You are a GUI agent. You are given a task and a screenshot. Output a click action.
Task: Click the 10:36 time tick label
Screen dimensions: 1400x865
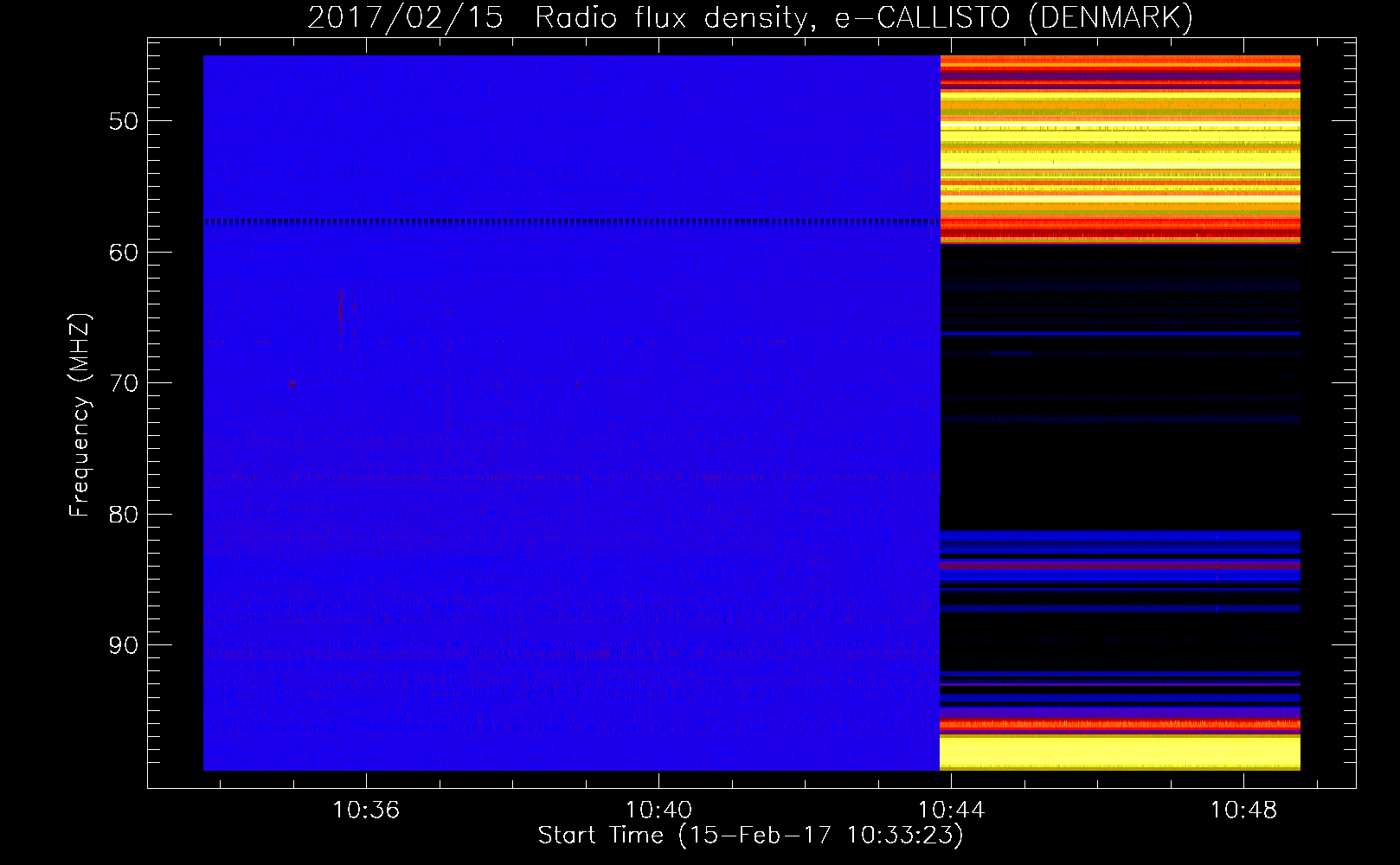pos(366,811)
